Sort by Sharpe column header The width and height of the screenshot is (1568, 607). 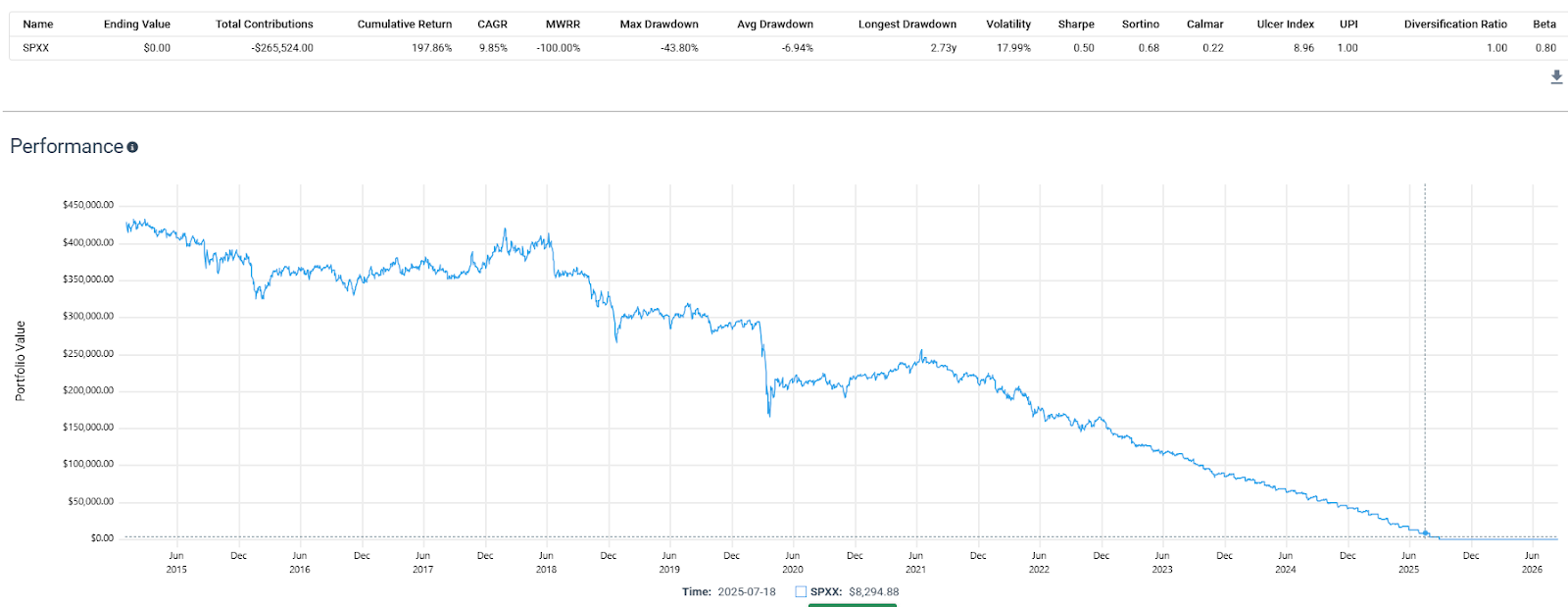[1076, 25]
